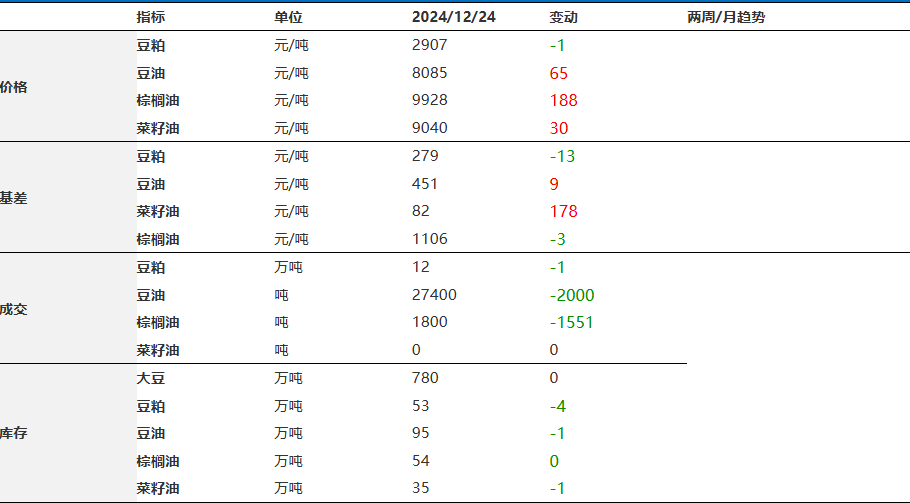Select the 2024/12/24 date column header

click(453, 18)
